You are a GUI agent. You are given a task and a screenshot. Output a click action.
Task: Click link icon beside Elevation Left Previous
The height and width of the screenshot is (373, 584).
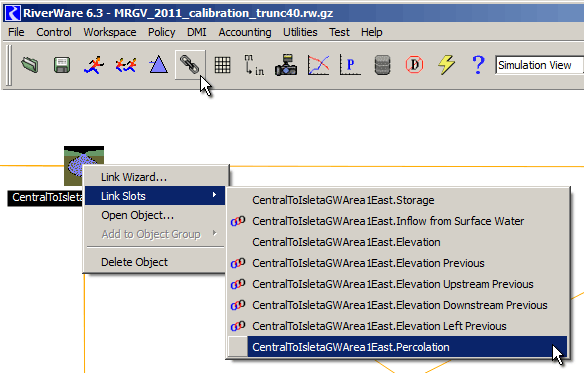(238, 326)
